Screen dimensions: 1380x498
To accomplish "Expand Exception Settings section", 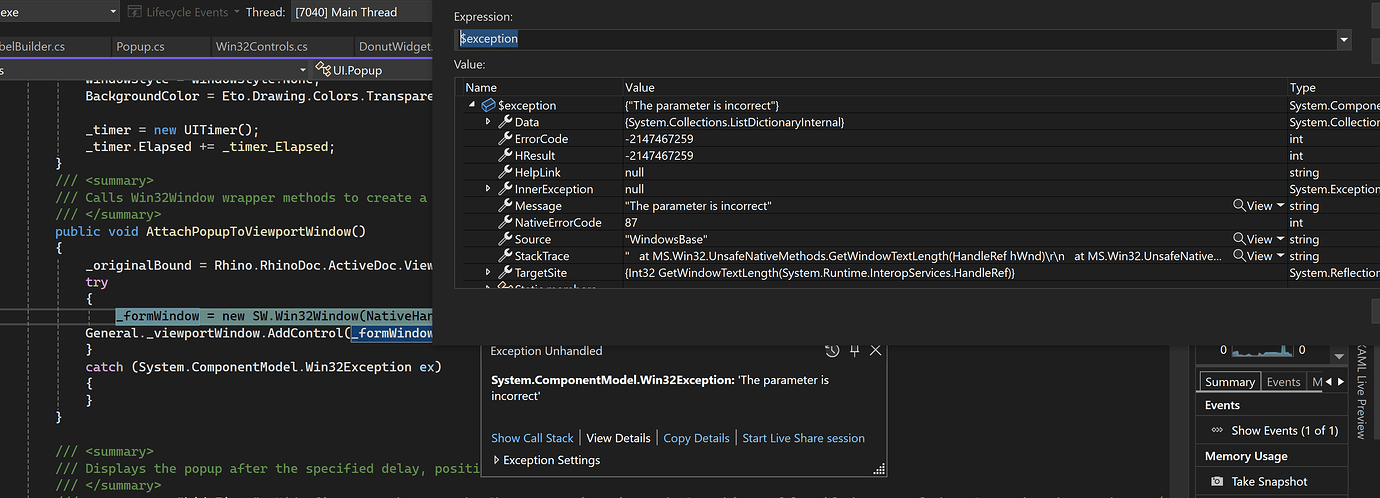I will (x=497, y=460).
